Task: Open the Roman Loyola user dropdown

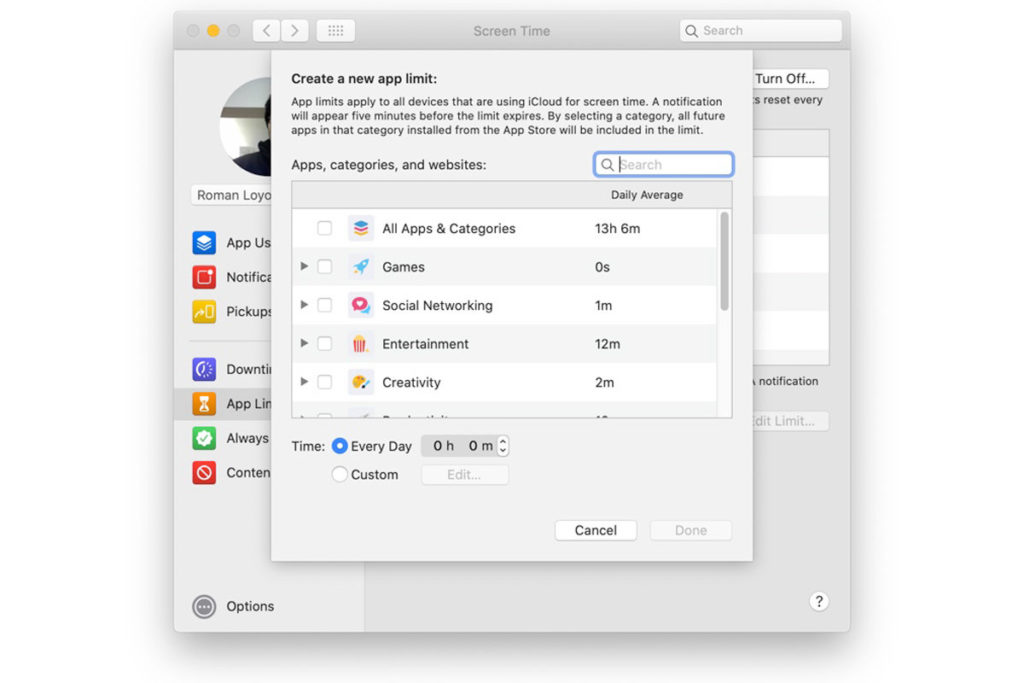Action: tap(231, 195)
